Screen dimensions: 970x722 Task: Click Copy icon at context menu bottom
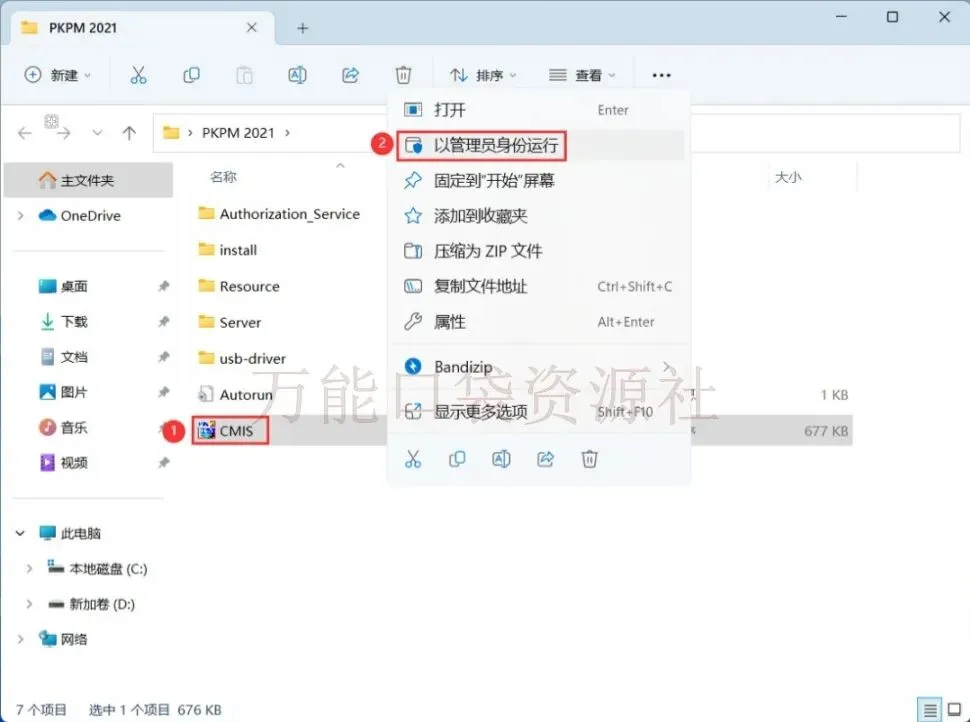point(457,459)
